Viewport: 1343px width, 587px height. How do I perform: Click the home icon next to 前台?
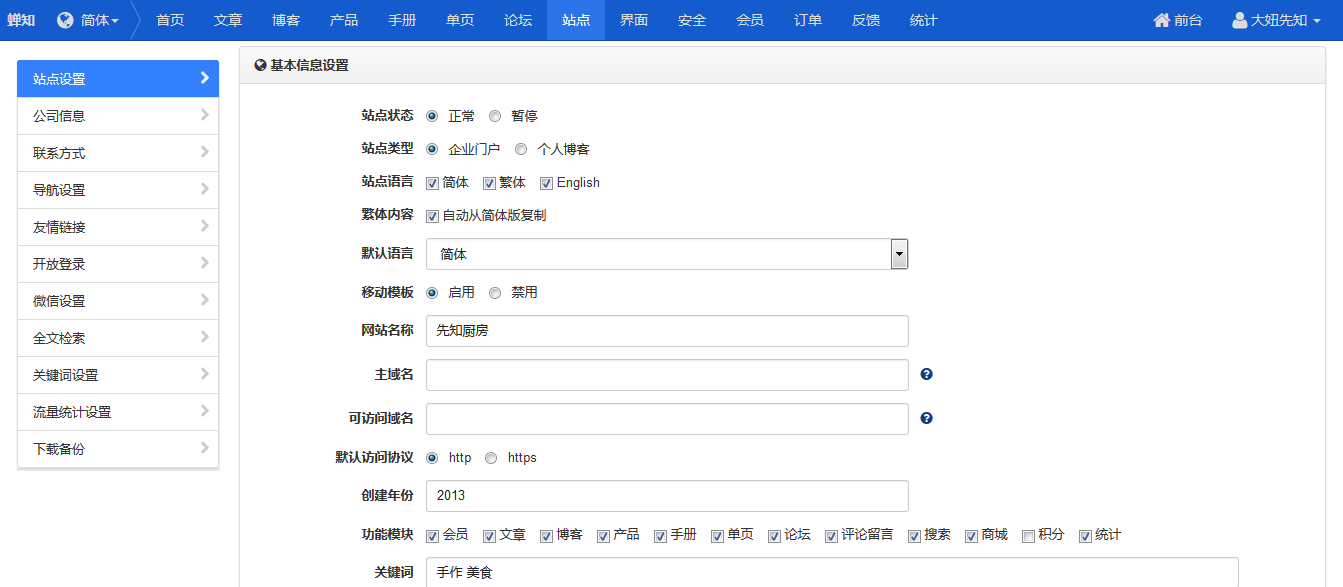coord(1161,20)
